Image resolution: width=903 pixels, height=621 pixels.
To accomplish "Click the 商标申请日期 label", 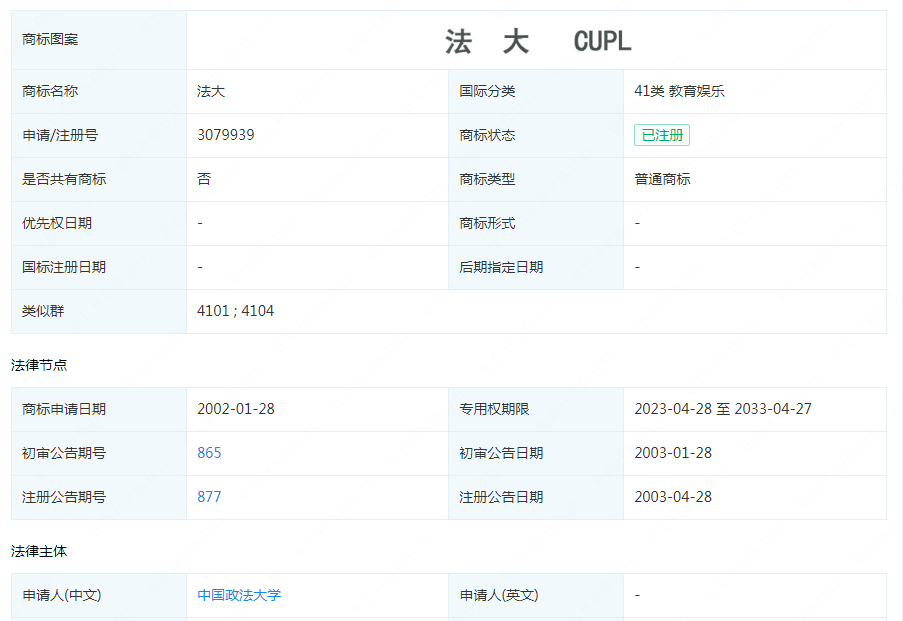I will tap(64, 409).
